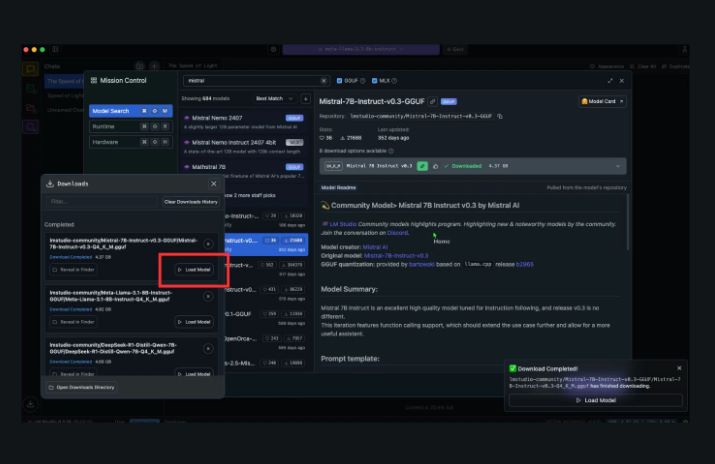Screen dimensions: 715x464
Task: Expand the model details panel with arrows icon
Action: [610, 80]
